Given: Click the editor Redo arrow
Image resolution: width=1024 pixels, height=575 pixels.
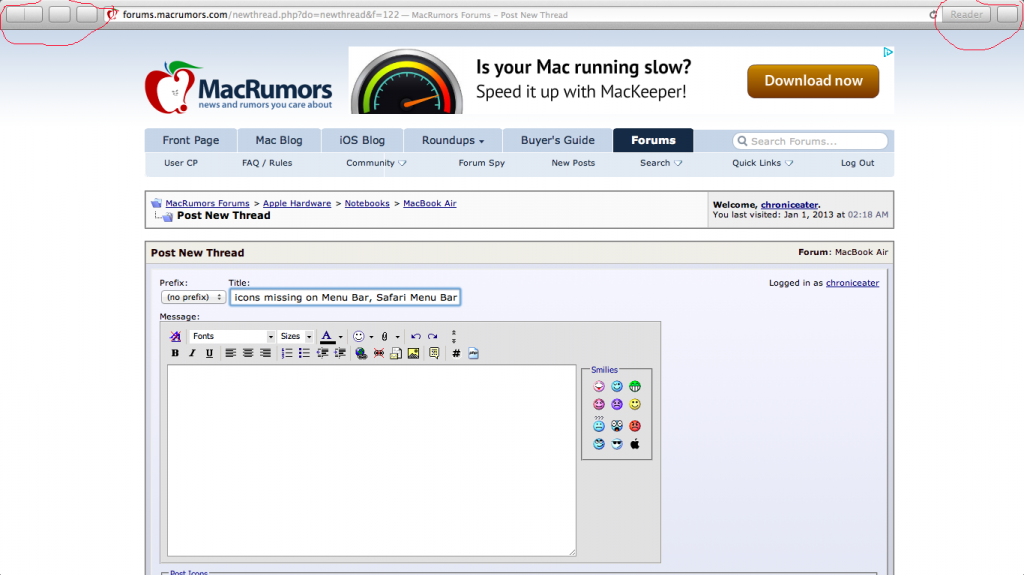Looking at the screenshot, I should point(432,337).
